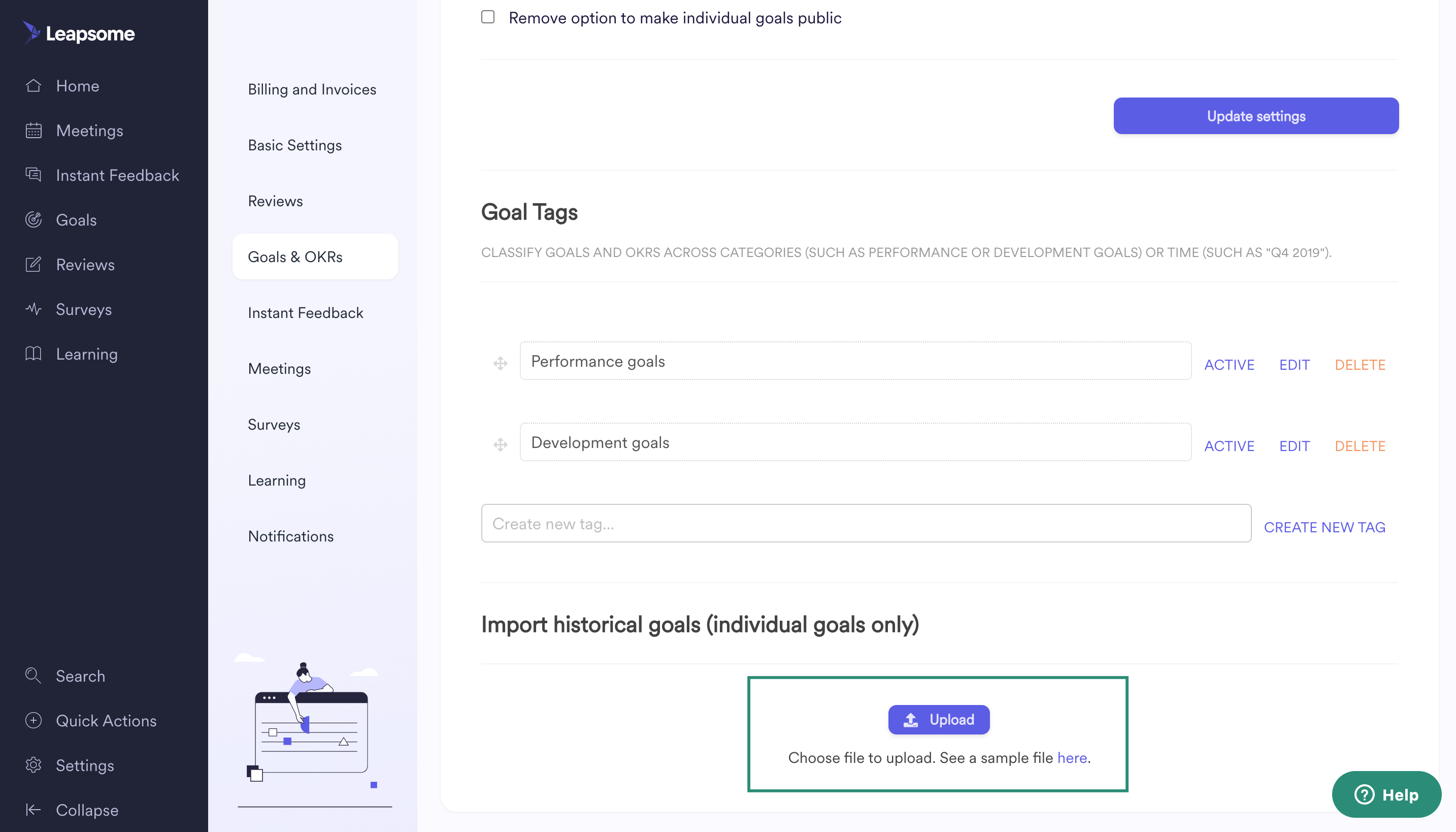Click Collapse label in sidebar
The width and height of the screenshot is (1456, 832).
pyautogui.click(x=87, y=810)
